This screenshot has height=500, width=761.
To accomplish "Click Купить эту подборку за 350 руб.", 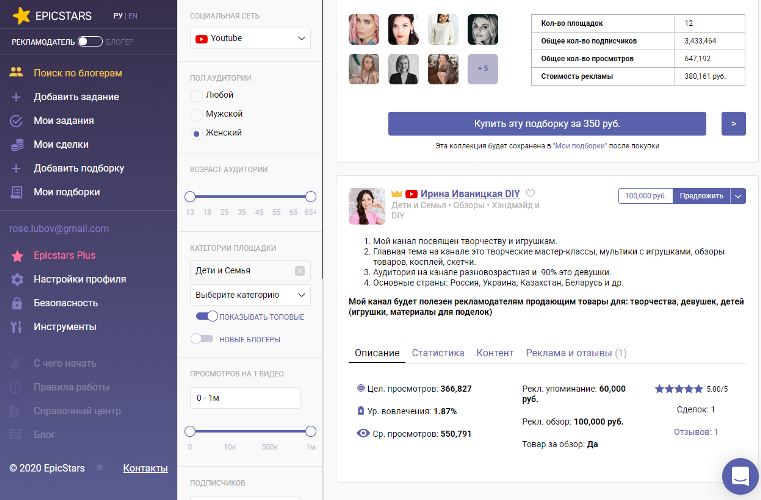I will [x=547, y=123].
